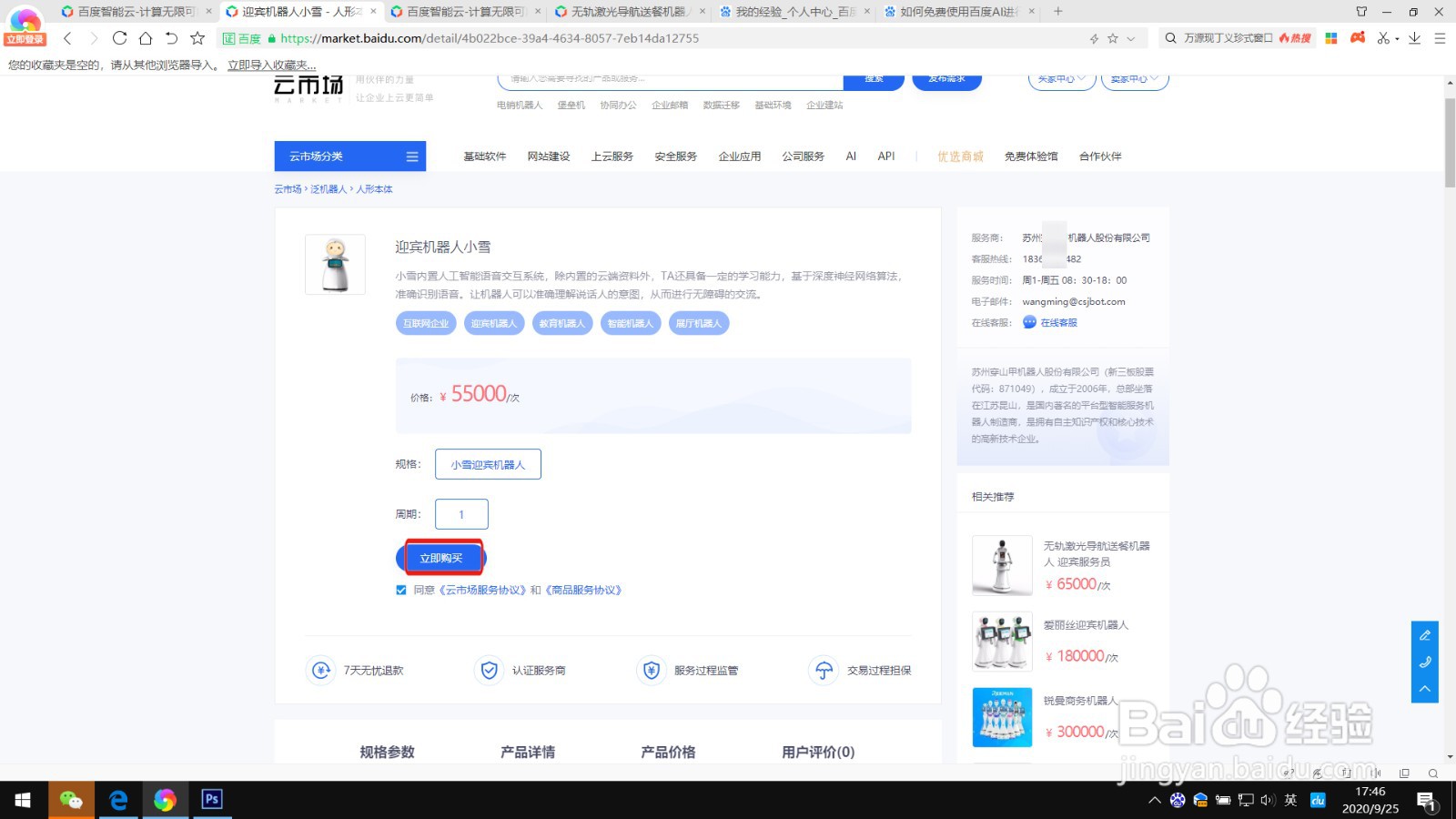Close the 迎宾机器人小雪 tab
This screenshot has height=819, width=1456.
(373, 12)
